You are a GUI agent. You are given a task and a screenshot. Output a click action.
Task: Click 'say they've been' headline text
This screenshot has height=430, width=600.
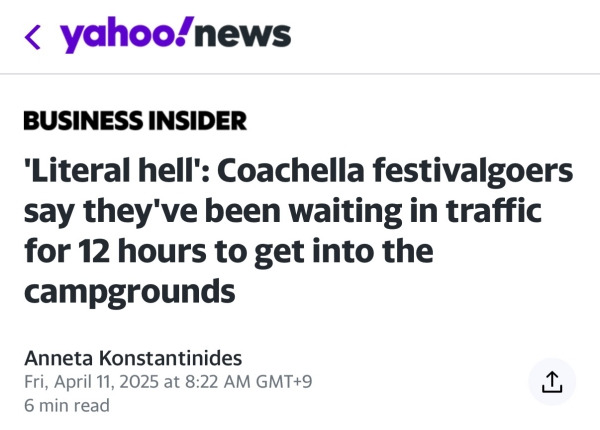coord(152,211)
